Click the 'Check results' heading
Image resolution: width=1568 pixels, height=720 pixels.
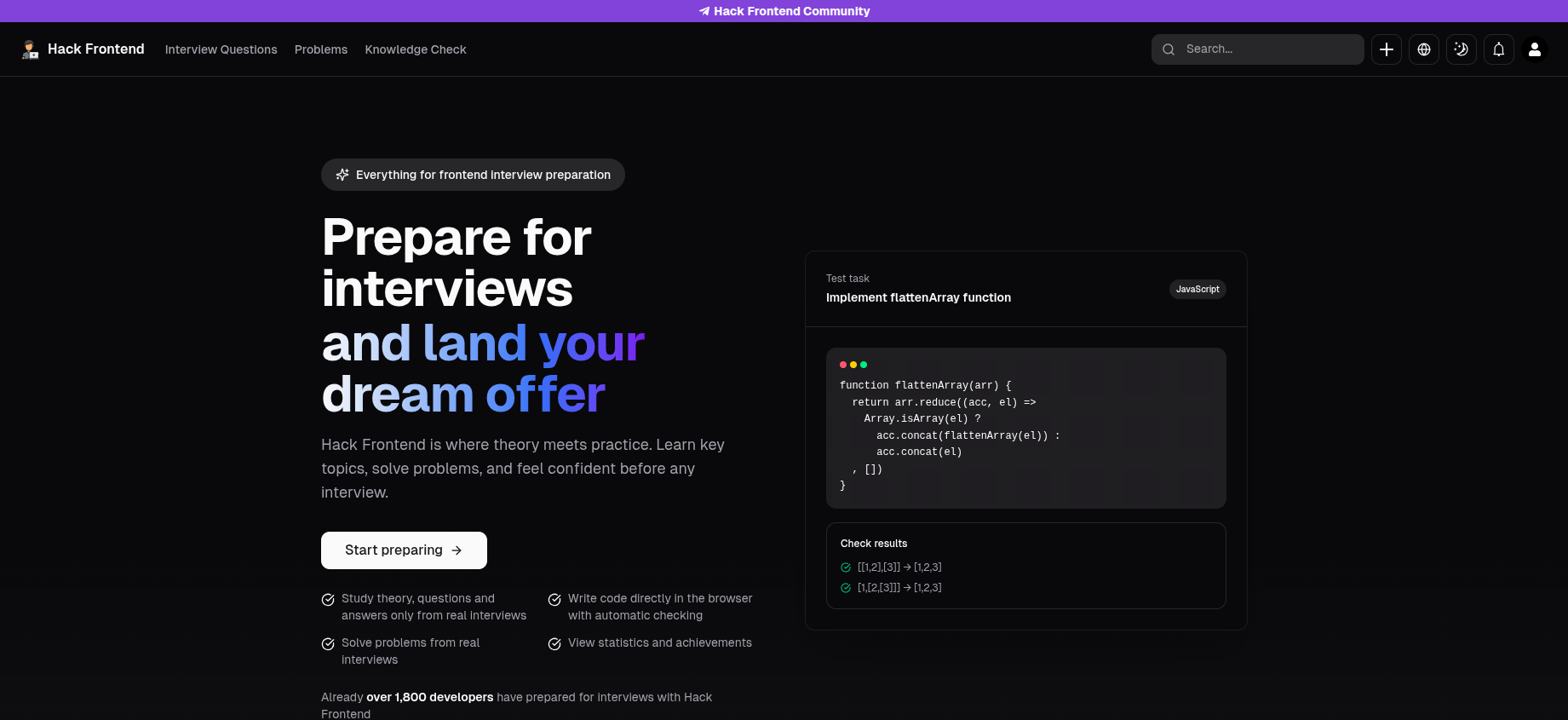[874, 544]
